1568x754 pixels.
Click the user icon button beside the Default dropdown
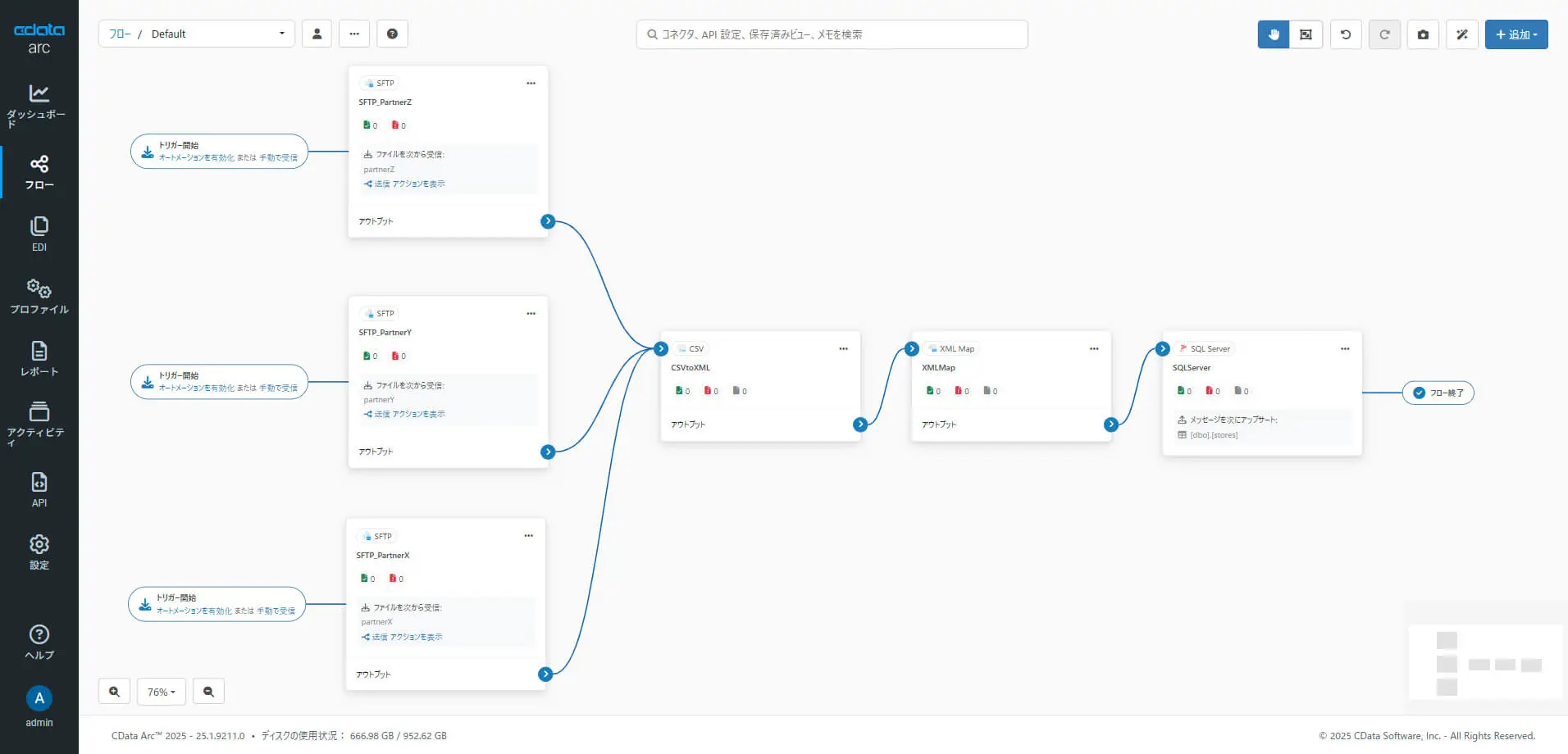317,34
